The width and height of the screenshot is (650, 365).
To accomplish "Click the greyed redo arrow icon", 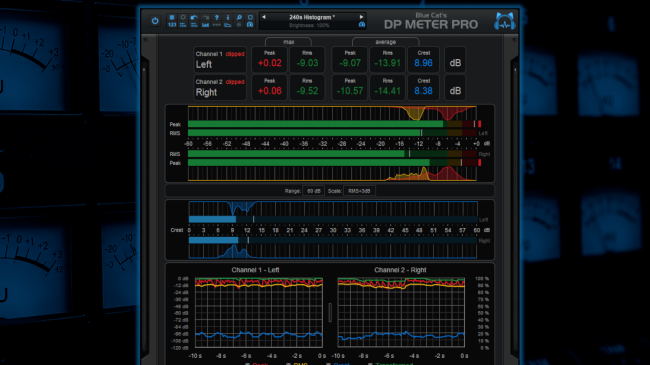I will pyautogui.click(x=205, y=17).
